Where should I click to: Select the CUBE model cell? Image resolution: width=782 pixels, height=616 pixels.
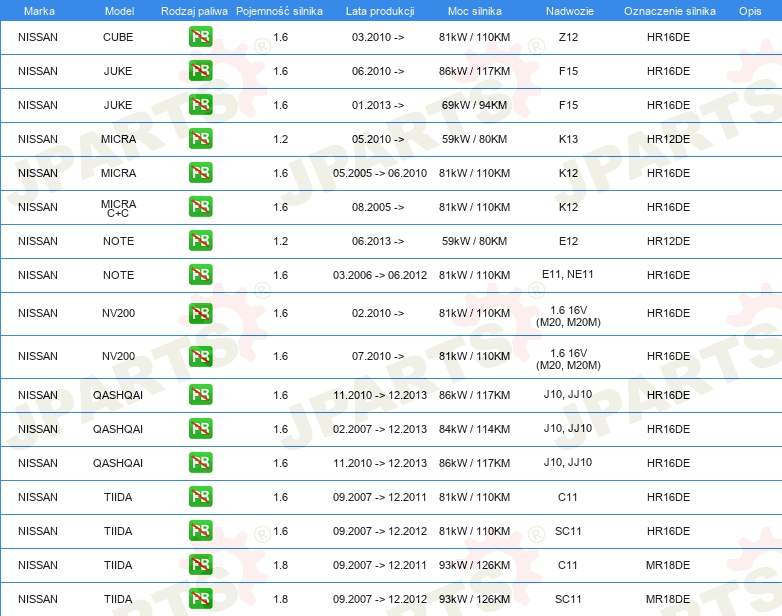tap(118, 37)
